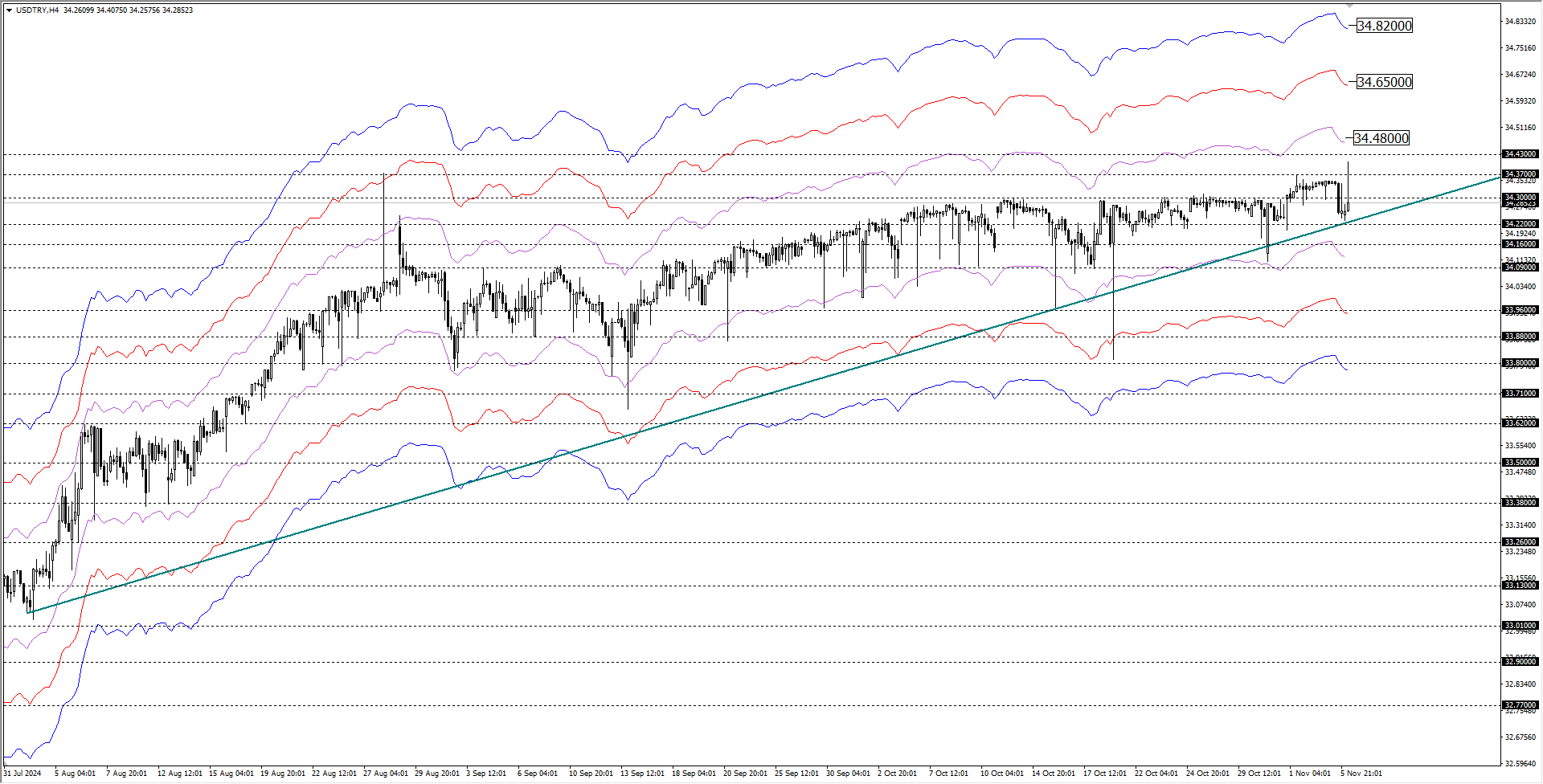Click the 34.43000 price level tag
This screenshot has width=1543, height=784.
[x=1520, y=154]
